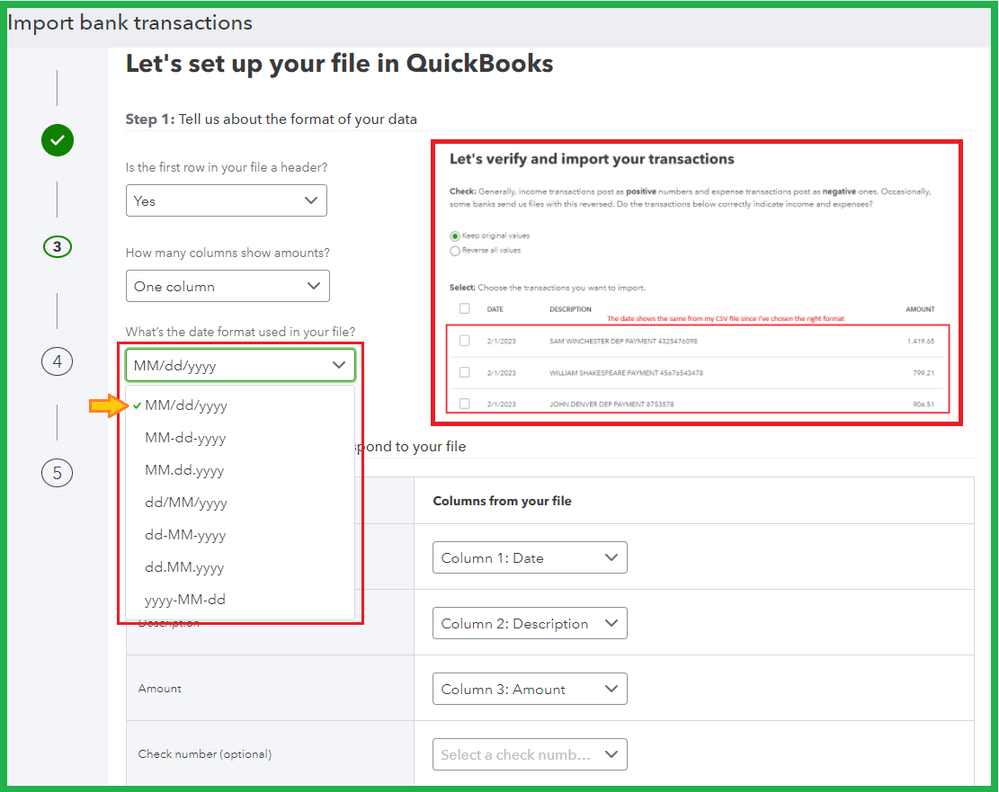Choose dd/MM/yyyy from the date format list
The height and width of the screenshot is (792, 999).
tap(186, 503)
